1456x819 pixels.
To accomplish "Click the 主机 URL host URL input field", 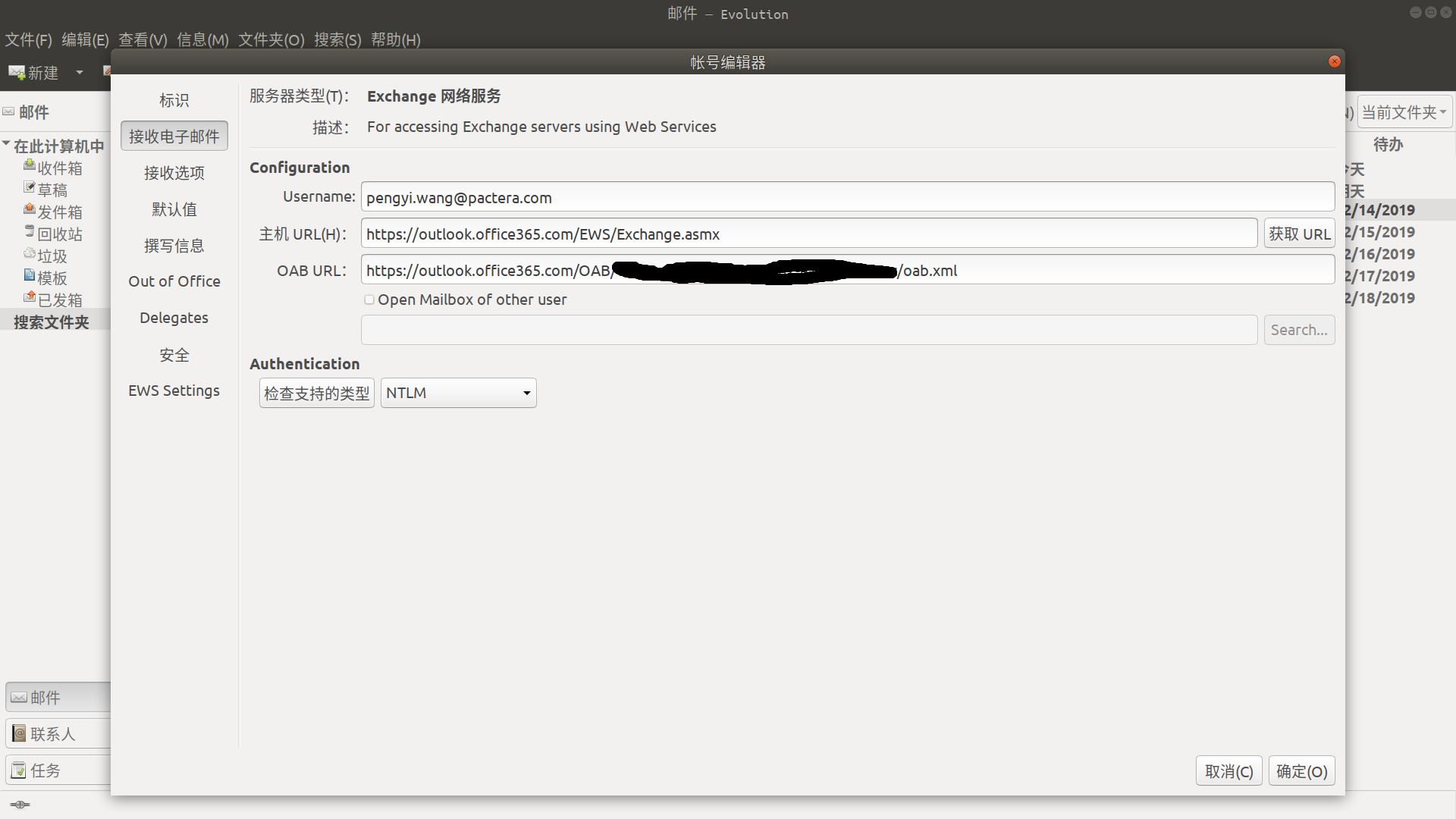I will tap(808, 234).
